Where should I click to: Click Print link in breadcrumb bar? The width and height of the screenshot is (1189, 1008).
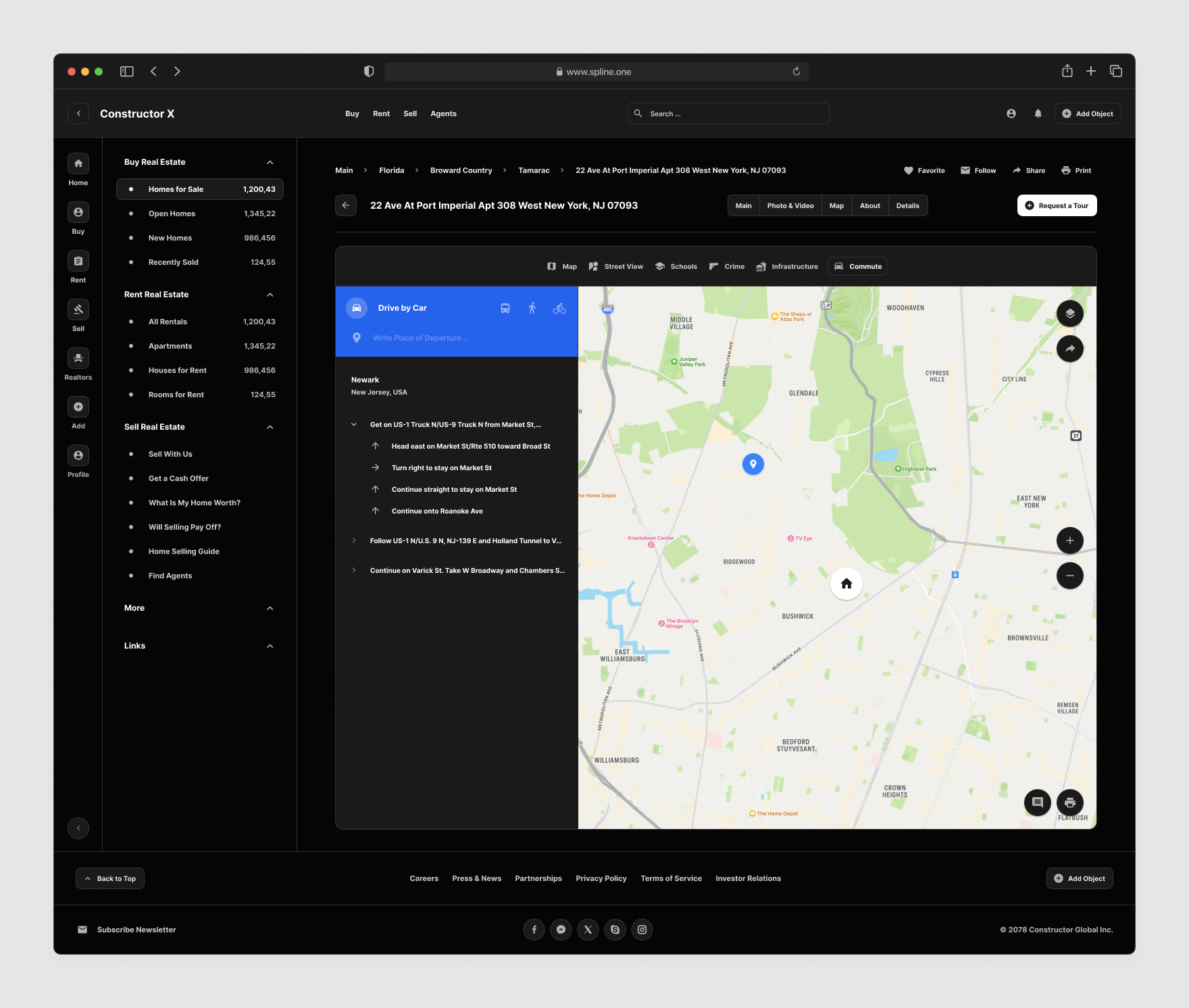click(1076, 170)
